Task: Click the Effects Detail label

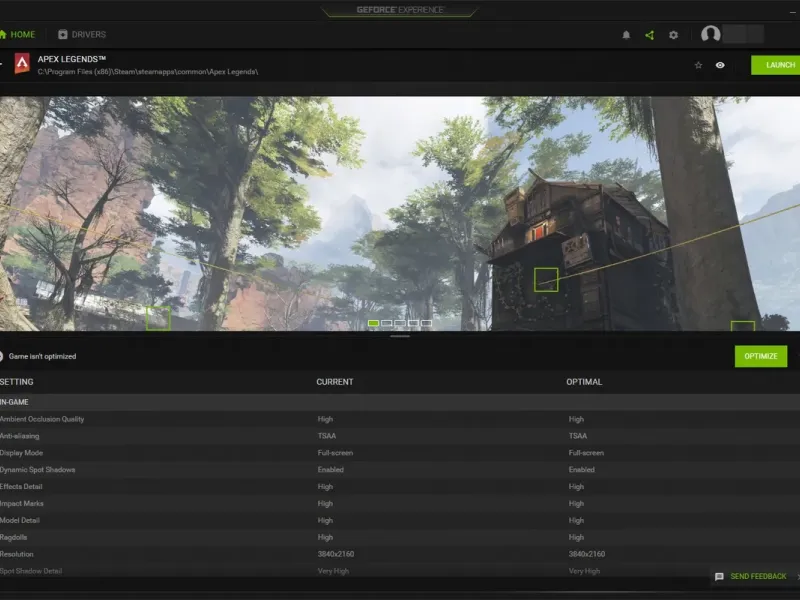Action: 21,486
